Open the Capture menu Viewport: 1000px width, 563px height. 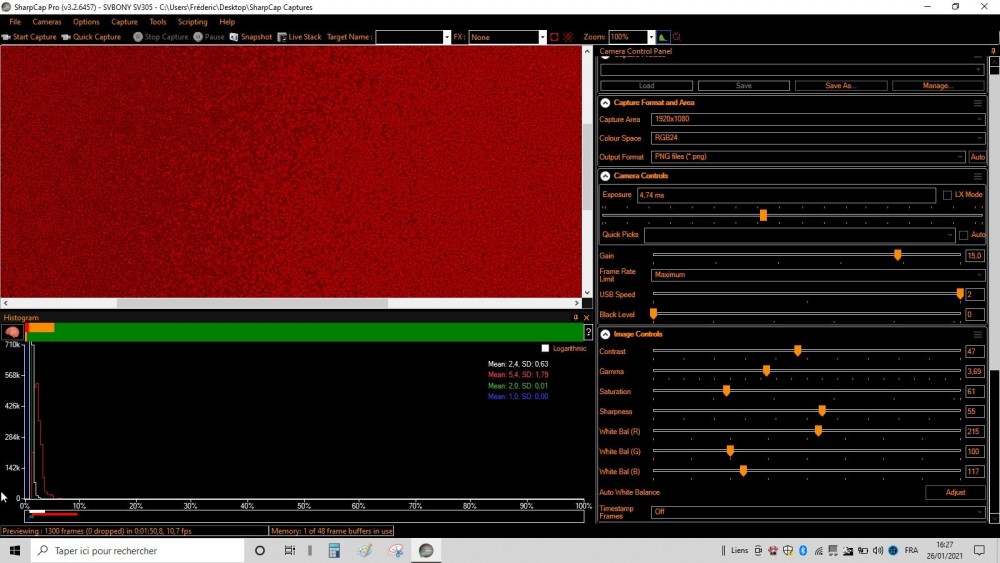point(124,22)
